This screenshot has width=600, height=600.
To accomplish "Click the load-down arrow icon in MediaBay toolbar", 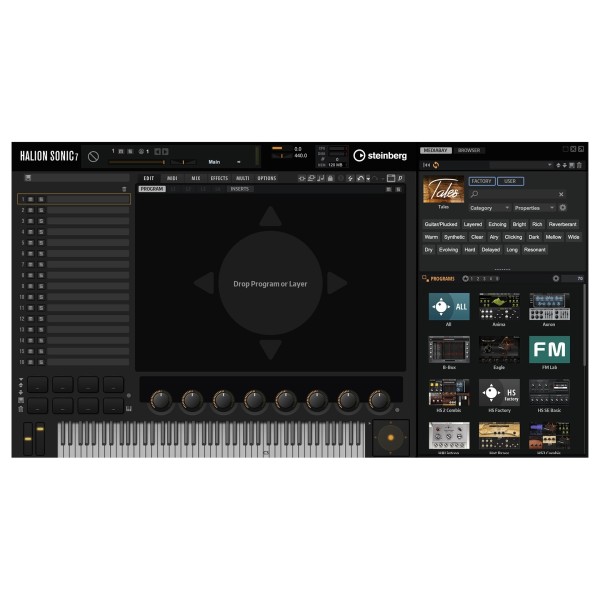I will (565, 165).
